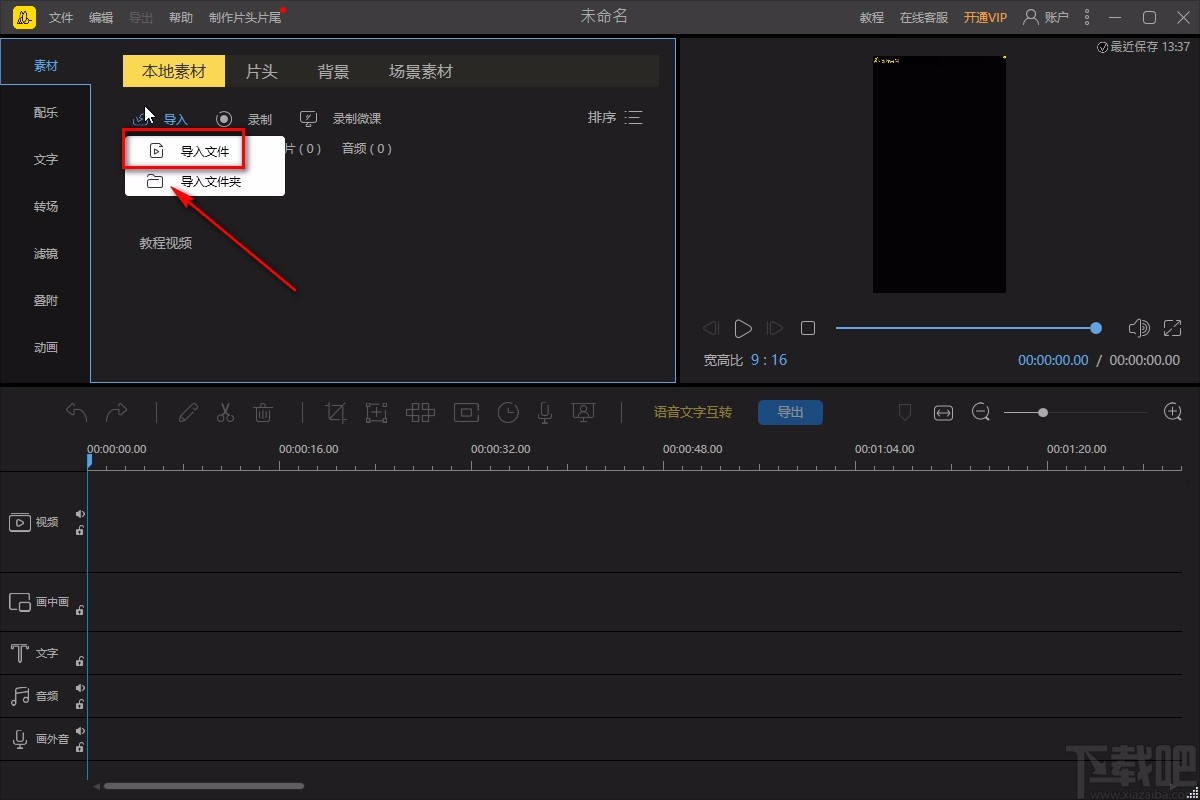Toggle lock on the 音频 track
1200x800 pixels.
coord(80,704)
